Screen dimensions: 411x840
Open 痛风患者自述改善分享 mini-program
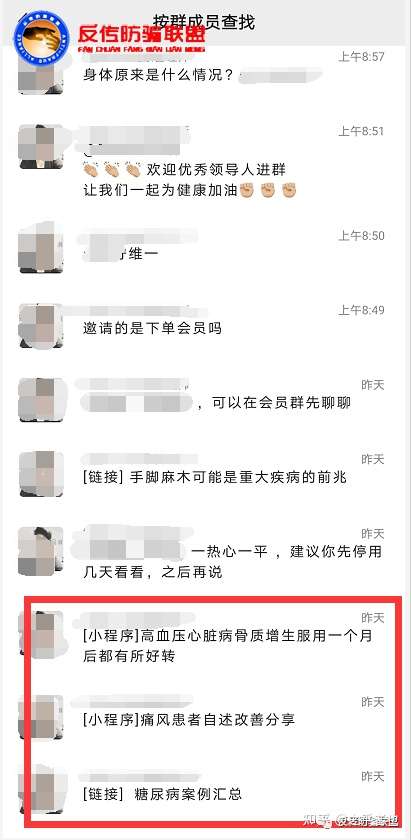[x=189, y=719]
